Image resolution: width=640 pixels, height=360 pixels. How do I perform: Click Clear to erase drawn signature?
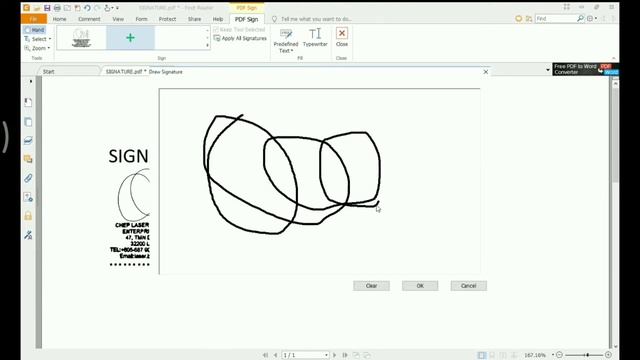[371, 286]
